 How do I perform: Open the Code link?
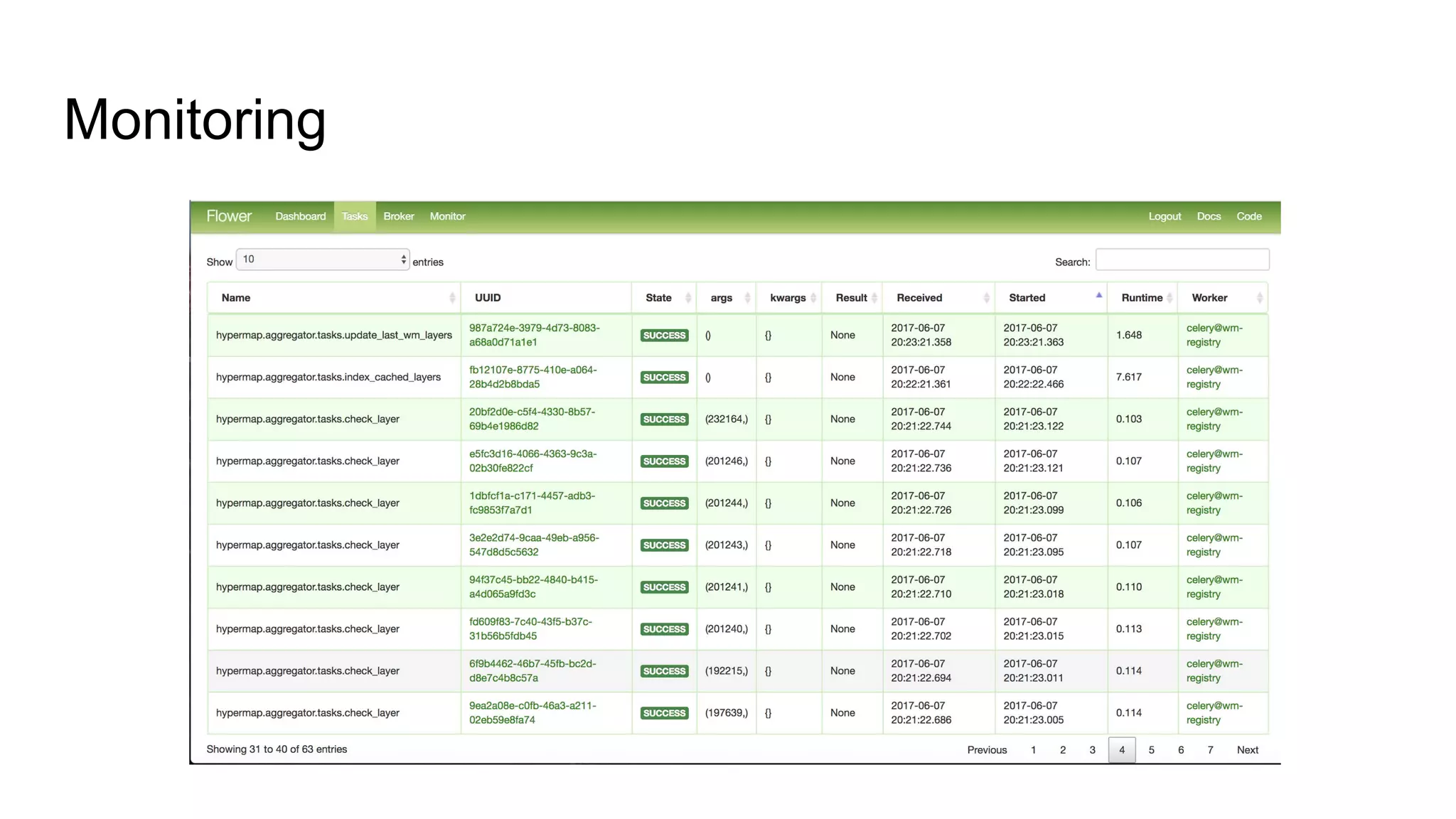1249,216
